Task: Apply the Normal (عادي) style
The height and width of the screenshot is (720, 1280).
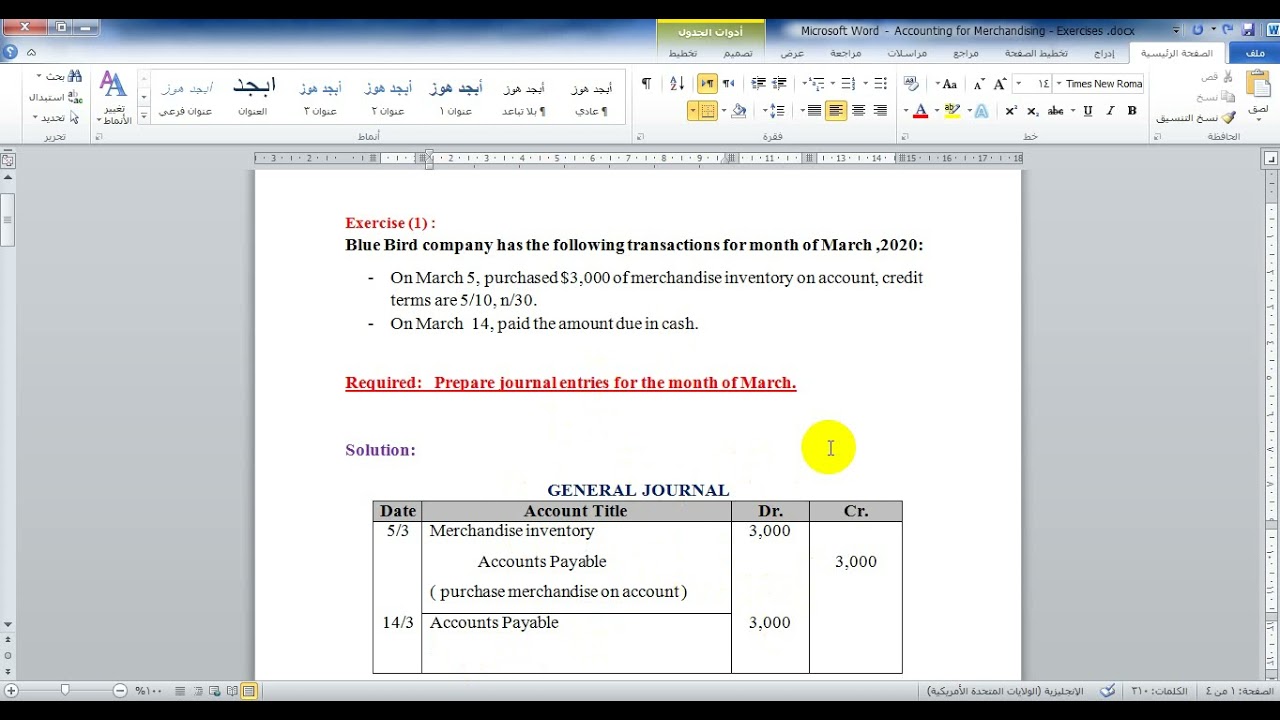Action: tap(592, 98)
